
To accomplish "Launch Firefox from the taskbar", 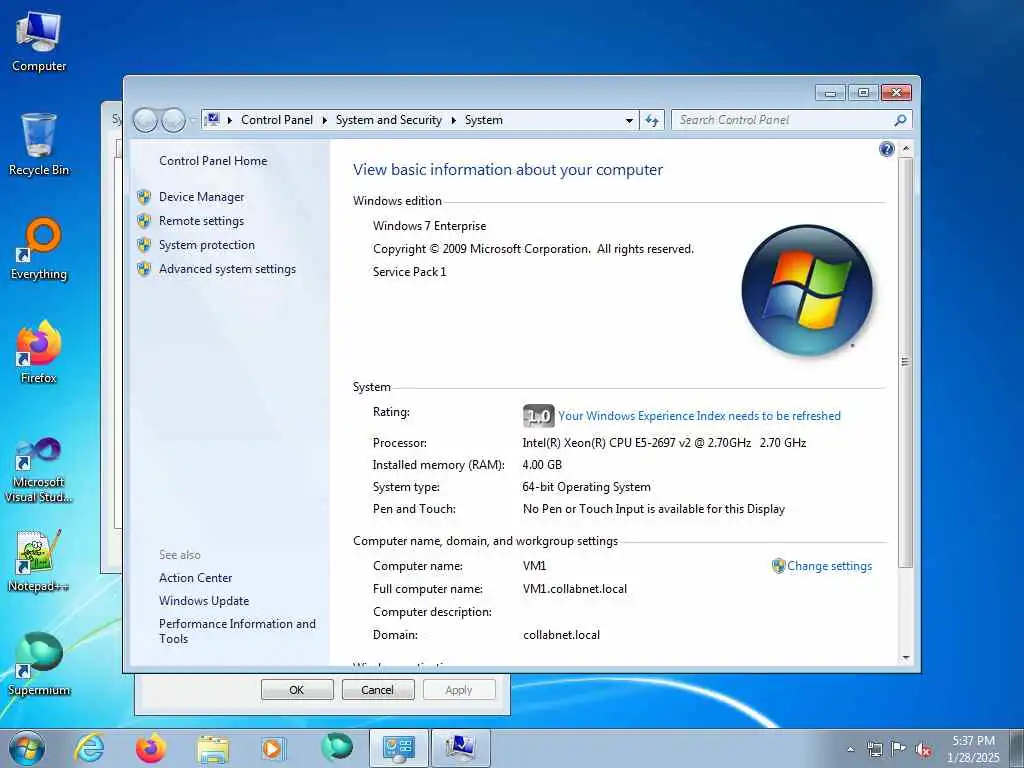I will coord(151,748).
